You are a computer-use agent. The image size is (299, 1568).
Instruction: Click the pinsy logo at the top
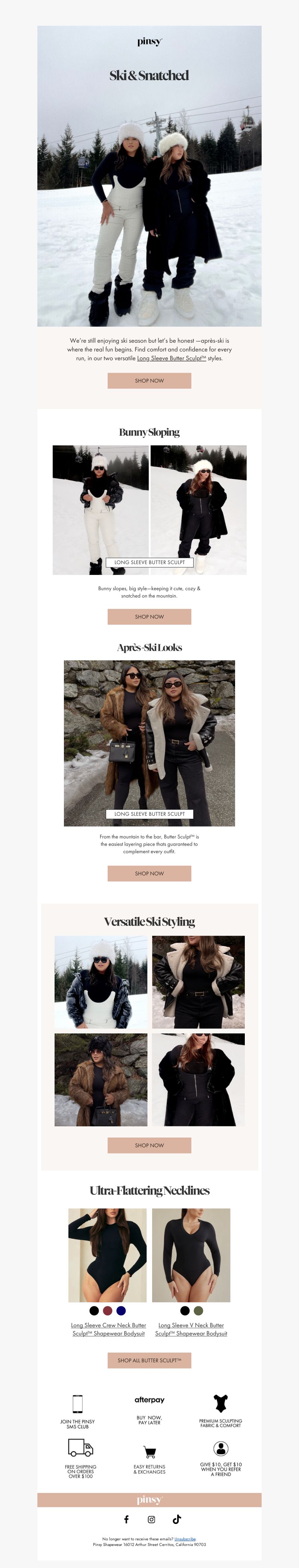point(149,41)
